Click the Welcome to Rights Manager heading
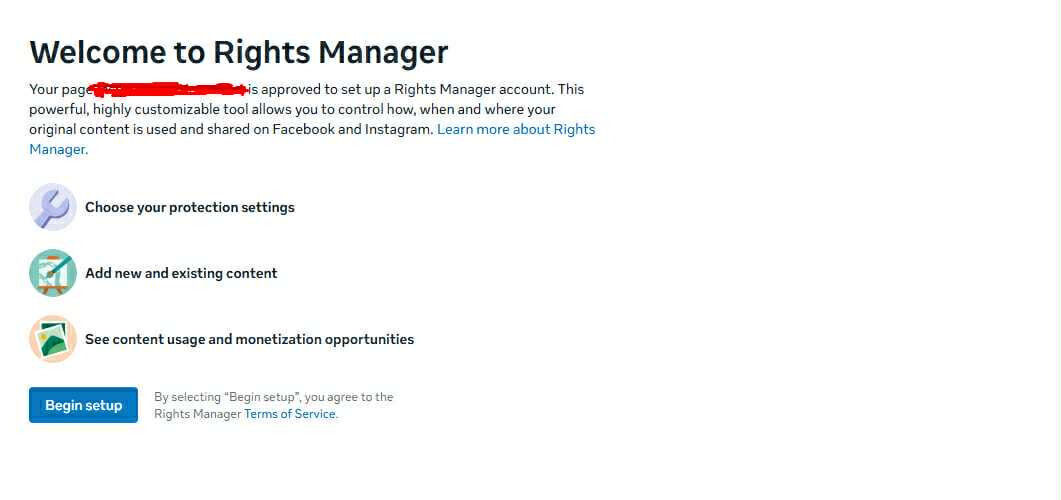This screenshot has width=1061, height=500. 239,52
